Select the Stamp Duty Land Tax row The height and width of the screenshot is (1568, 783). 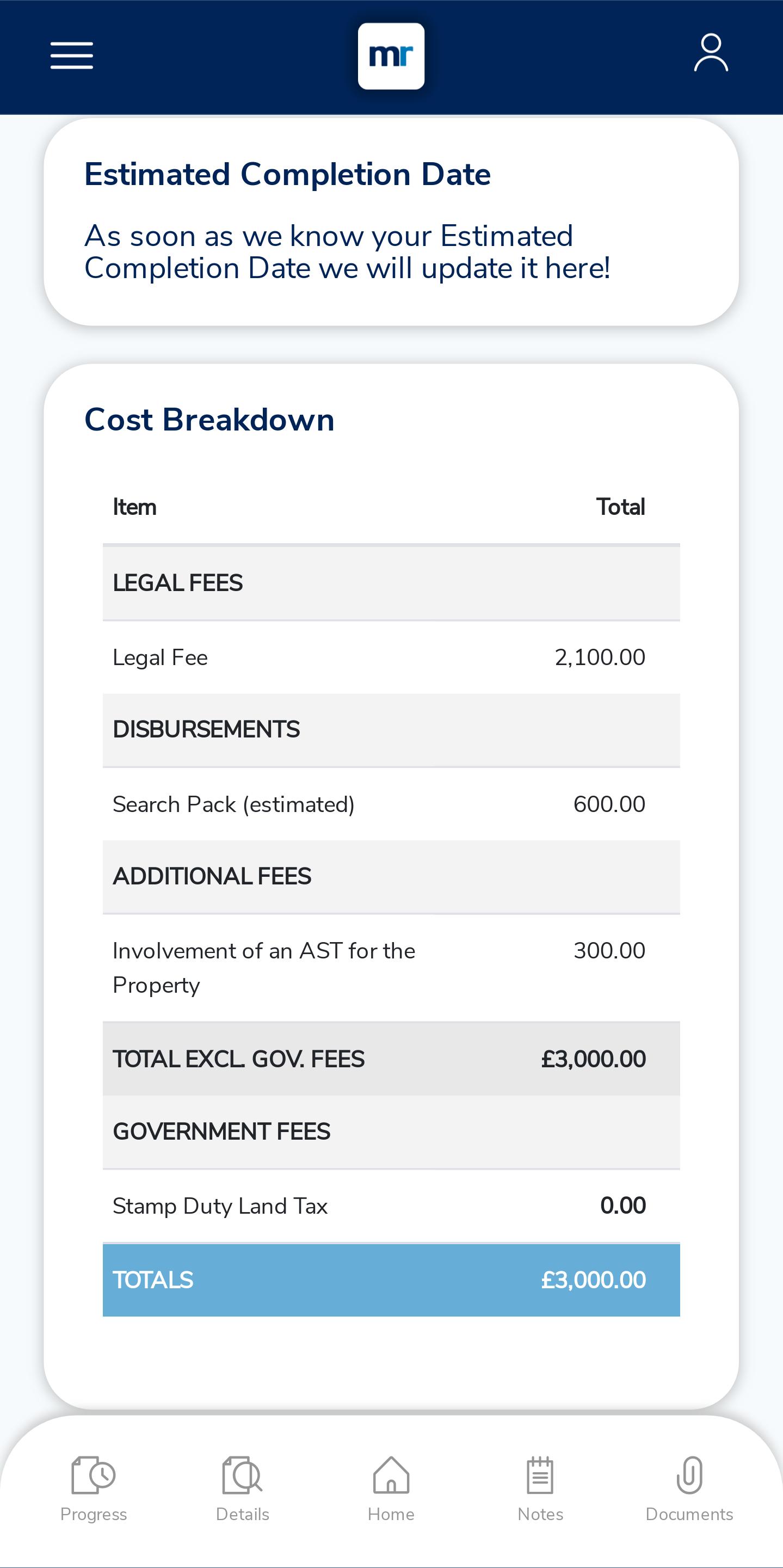[x=391, y=1206]
